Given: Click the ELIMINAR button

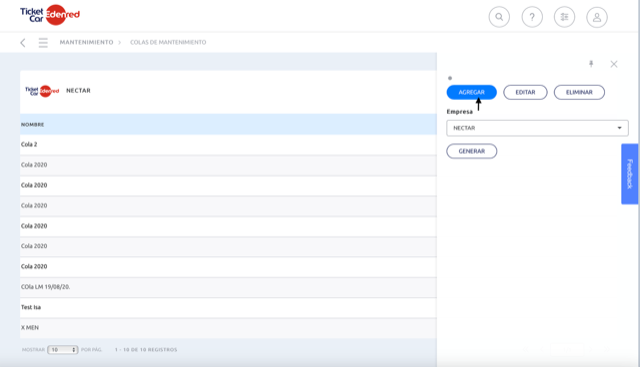Looking at the screenshot, I should [579, 92].
